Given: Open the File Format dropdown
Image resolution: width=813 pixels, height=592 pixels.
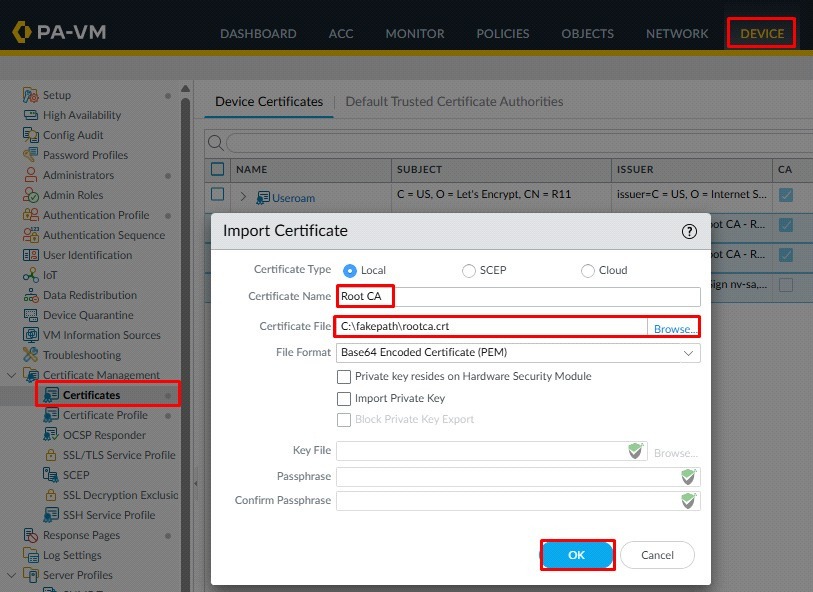Looking at the screenshot, I should pyautogui.click(x=518, y=353).
